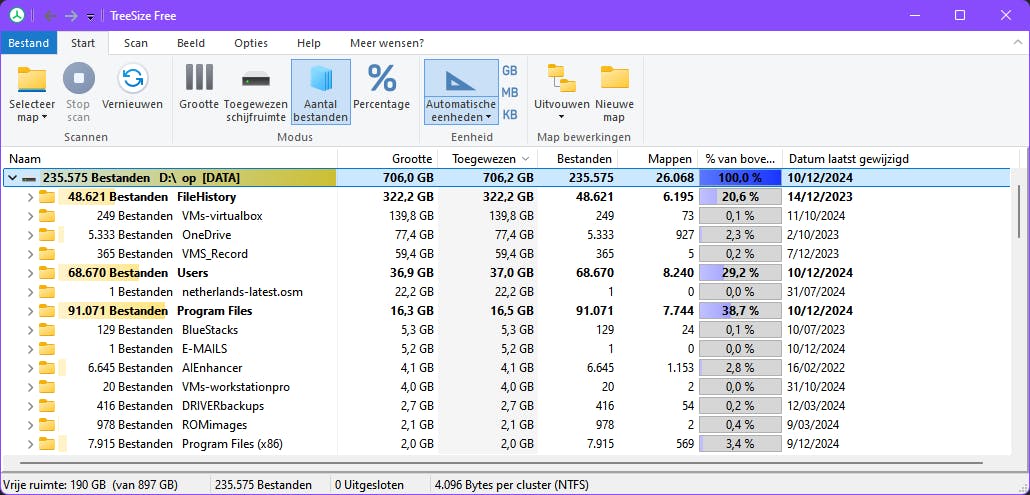Screen dimensions: 1030x495
Task: Open the Help tab
Action: pyautogui.click(x=309, y=43)
